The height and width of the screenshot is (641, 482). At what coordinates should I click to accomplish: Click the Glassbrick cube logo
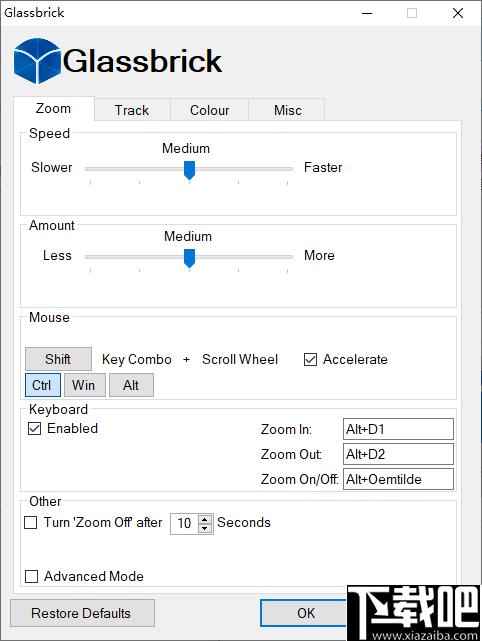37,61
